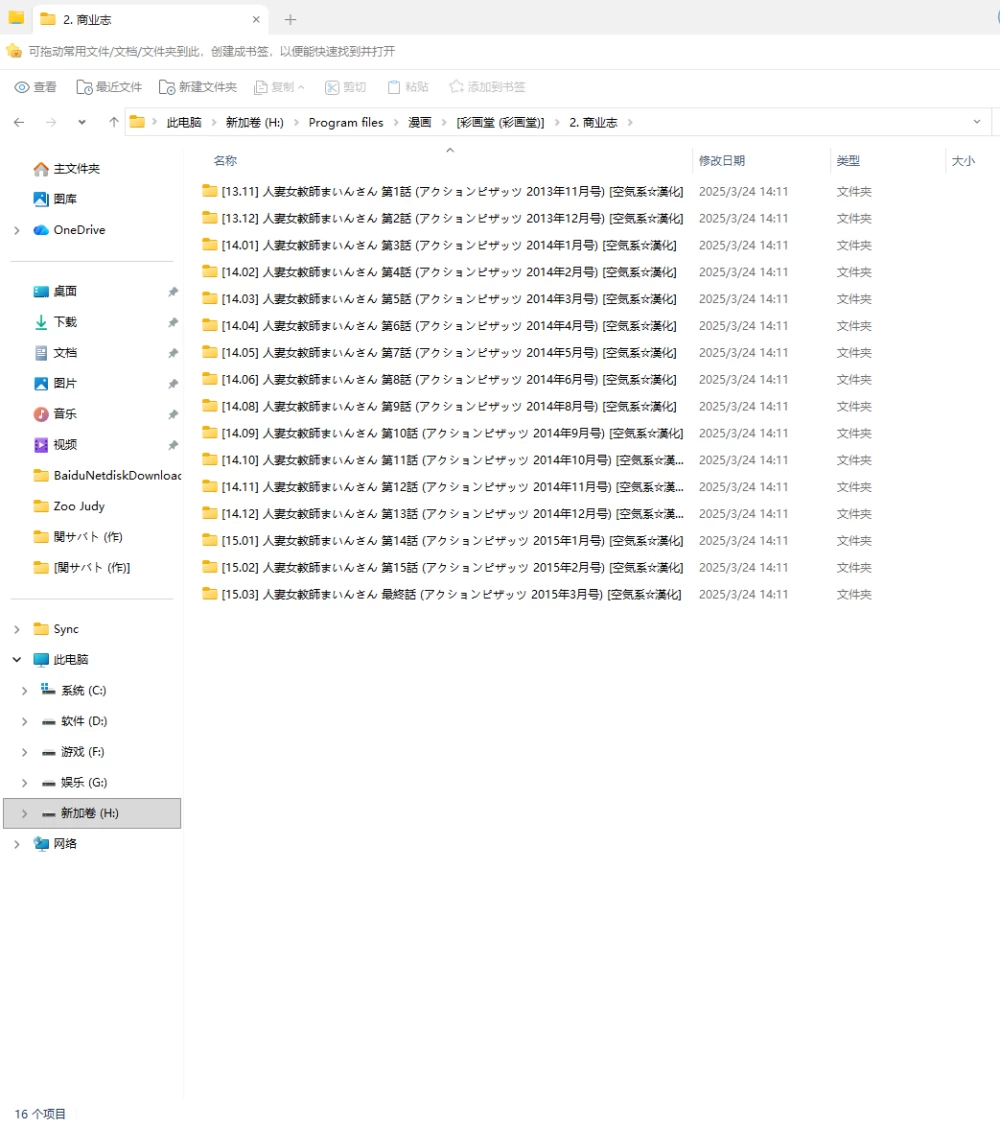Open 文档 documents quick access

click(55, 352)
